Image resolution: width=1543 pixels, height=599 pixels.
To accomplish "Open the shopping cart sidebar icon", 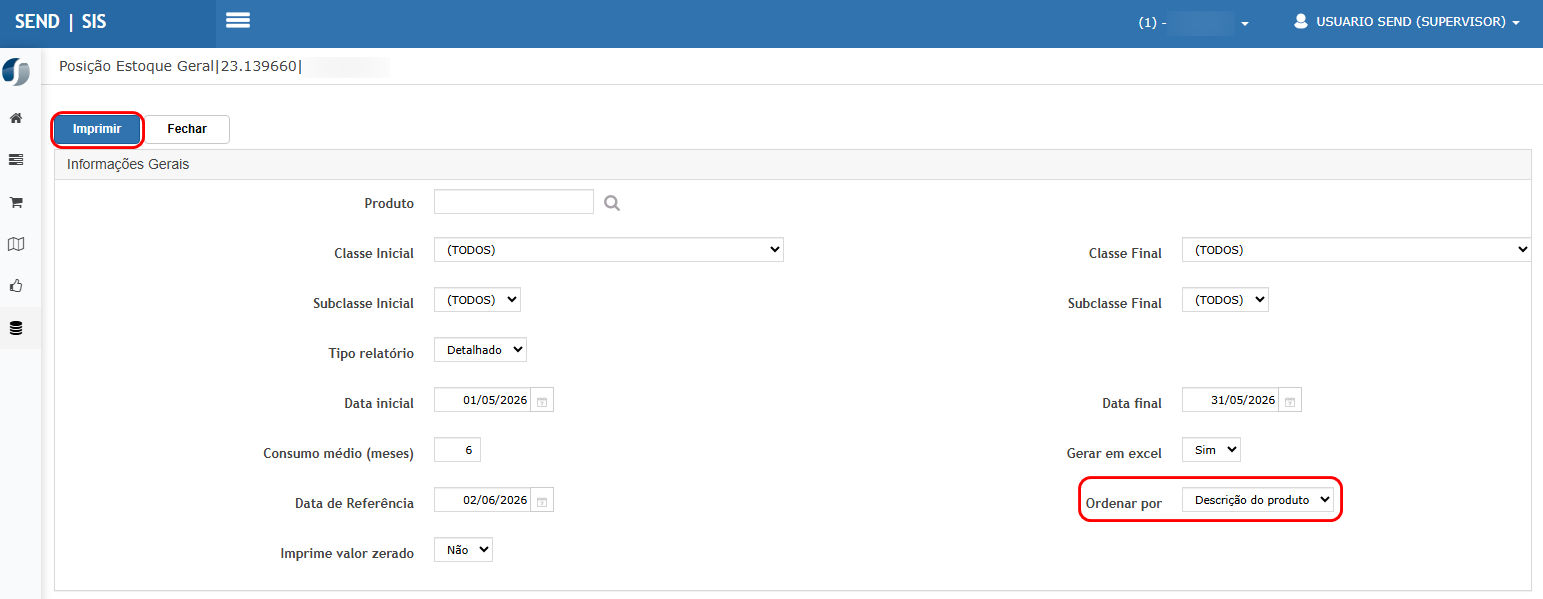I will [x=16, y=202].
